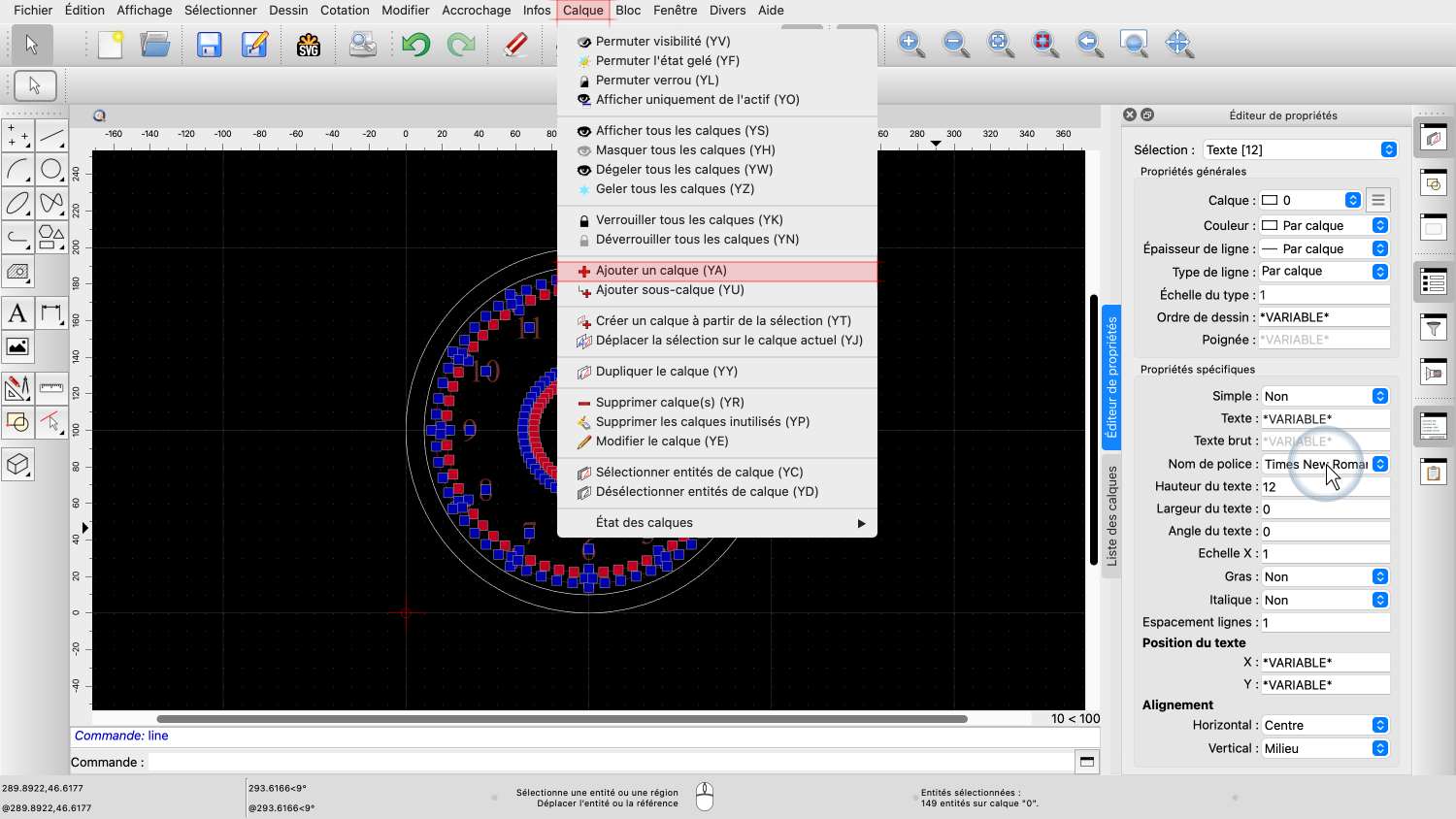Click the SVG export icon

(309, 45)
